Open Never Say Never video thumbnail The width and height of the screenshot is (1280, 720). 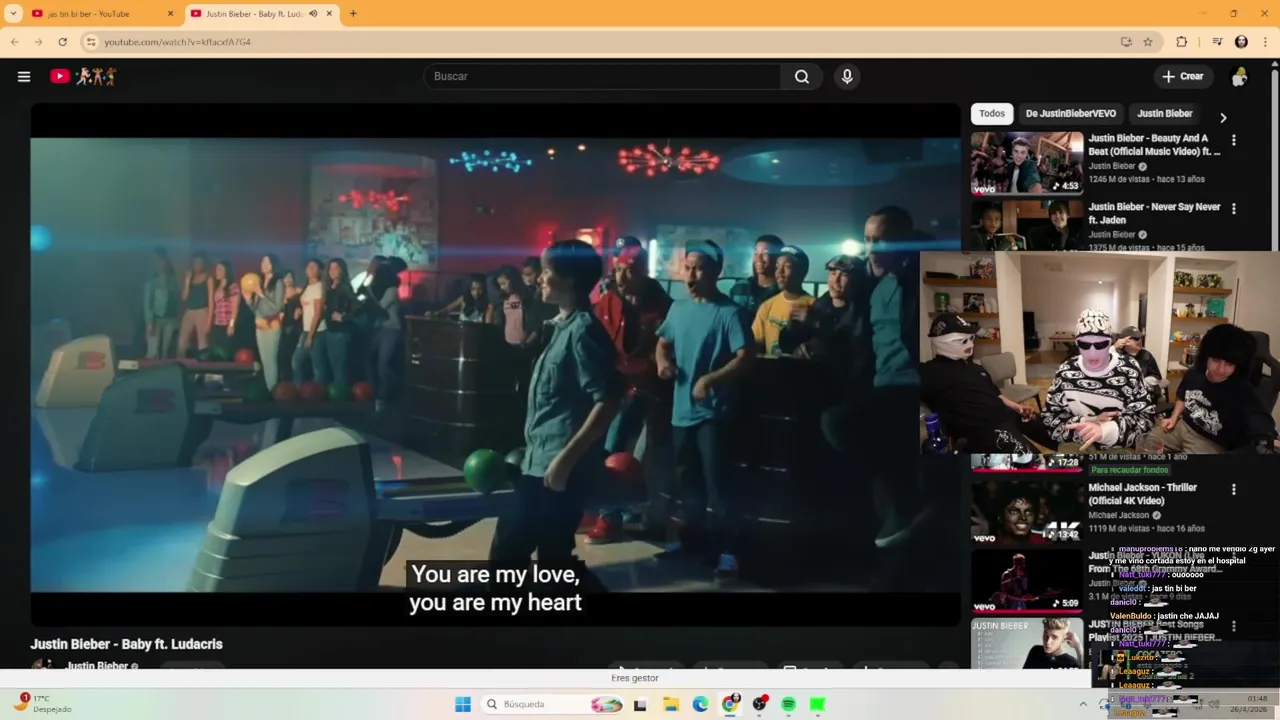(1027, 225)
